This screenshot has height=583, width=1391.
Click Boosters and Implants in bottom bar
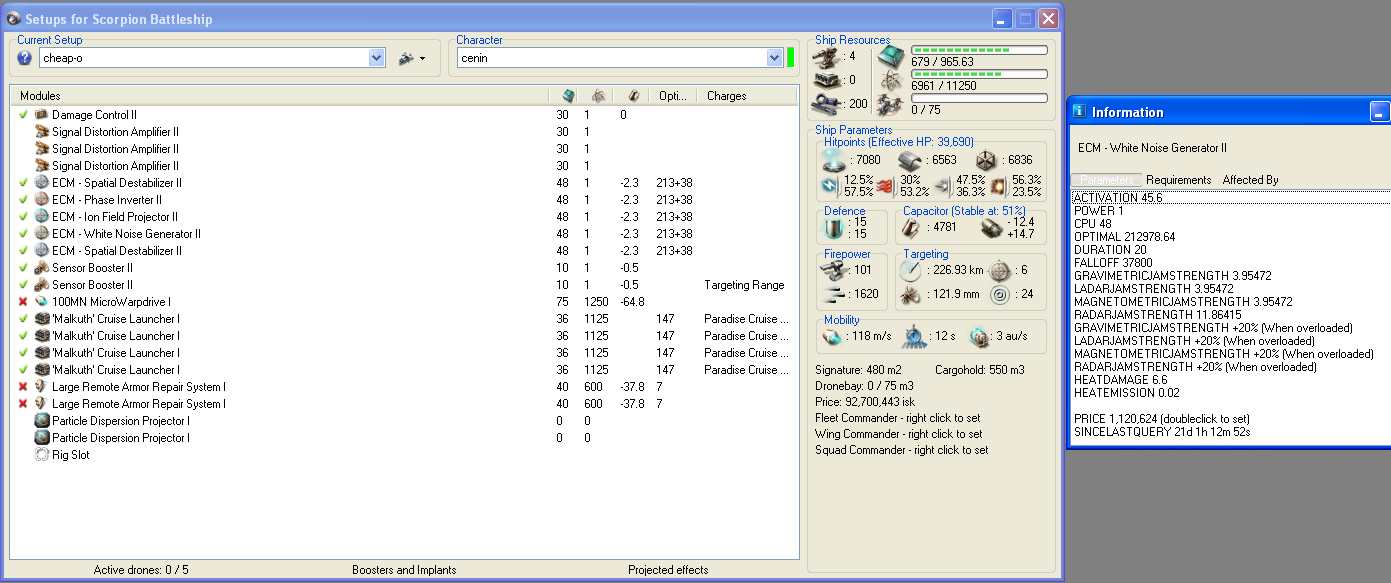(404, 570)
